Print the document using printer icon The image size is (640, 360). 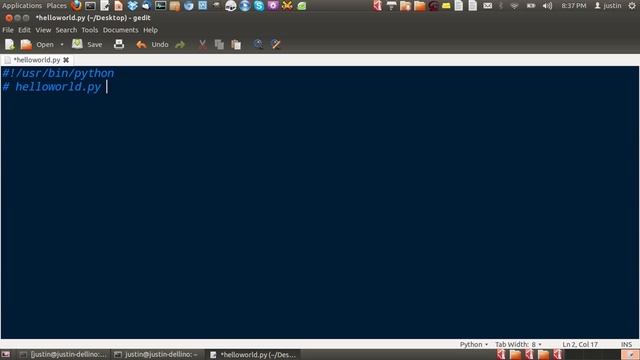pos(119,44)
